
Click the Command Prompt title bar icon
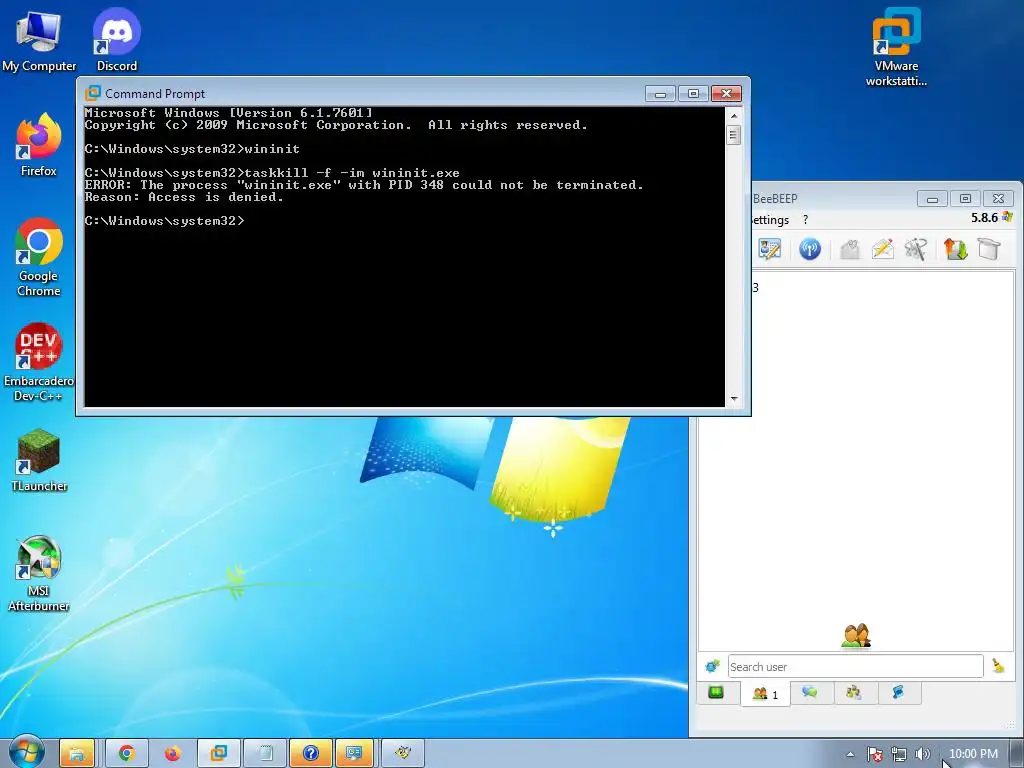93,93
